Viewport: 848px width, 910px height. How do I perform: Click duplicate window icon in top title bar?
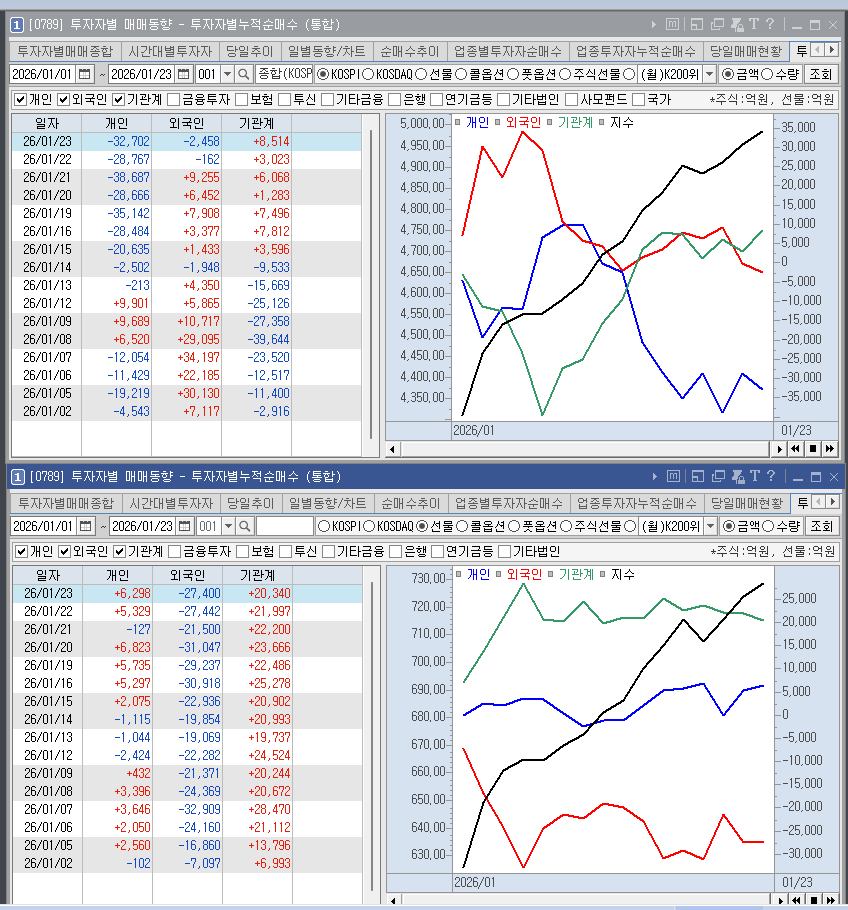click(717, 24)
